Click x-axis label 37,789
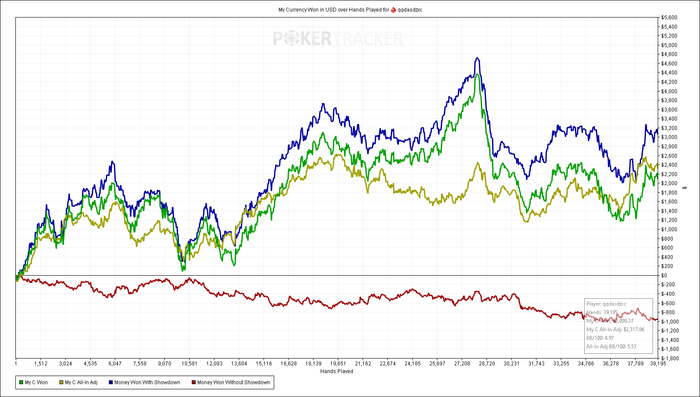 636,364
